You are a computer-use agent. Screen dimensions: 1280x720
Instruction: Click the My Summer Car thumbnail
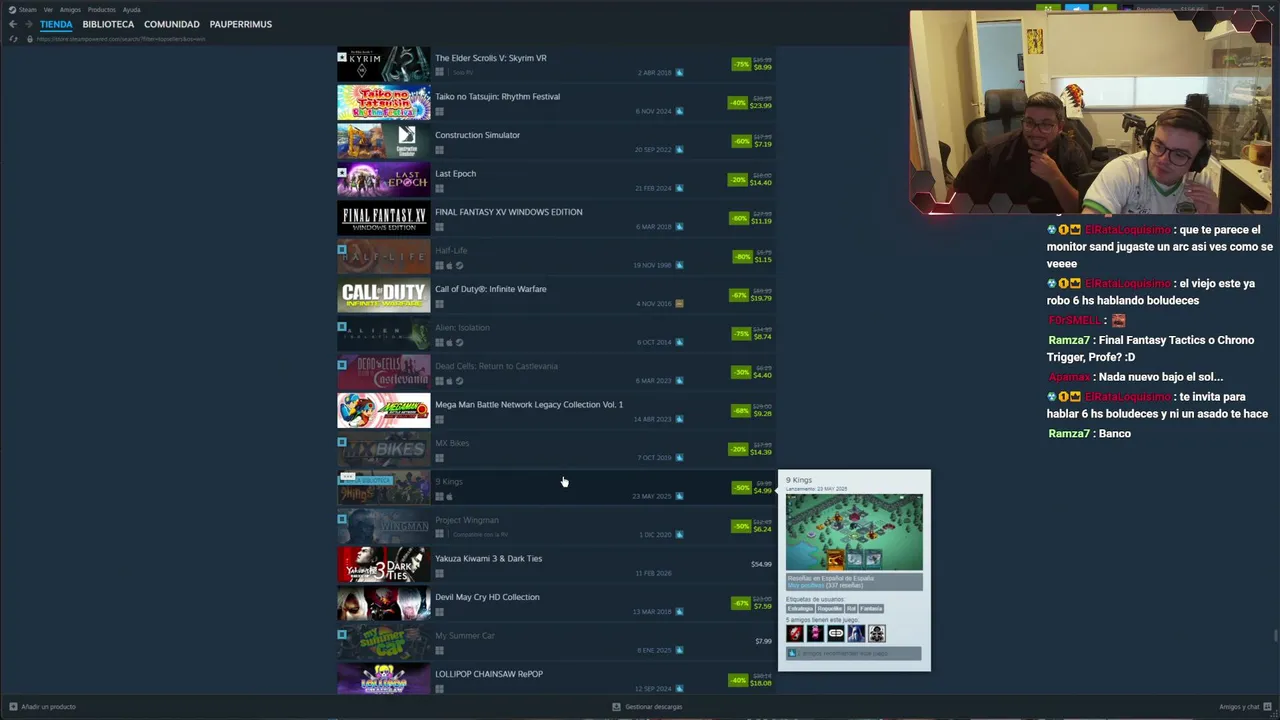pos(384,642)
